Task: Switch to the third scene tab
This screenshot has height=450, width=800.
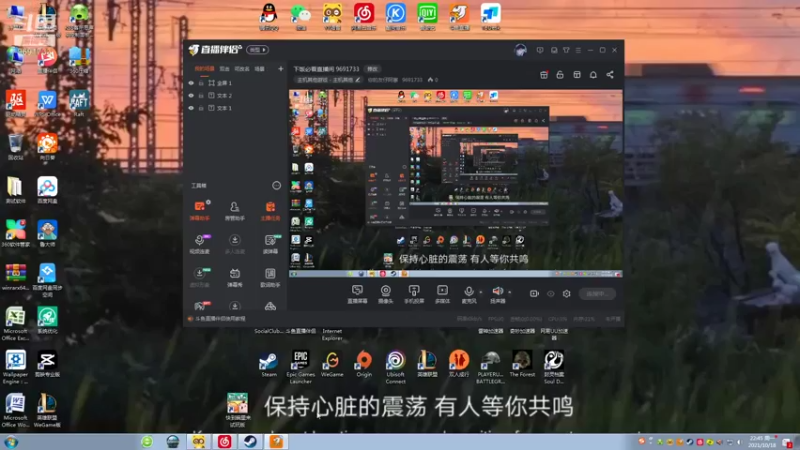Action: point(242,69)
